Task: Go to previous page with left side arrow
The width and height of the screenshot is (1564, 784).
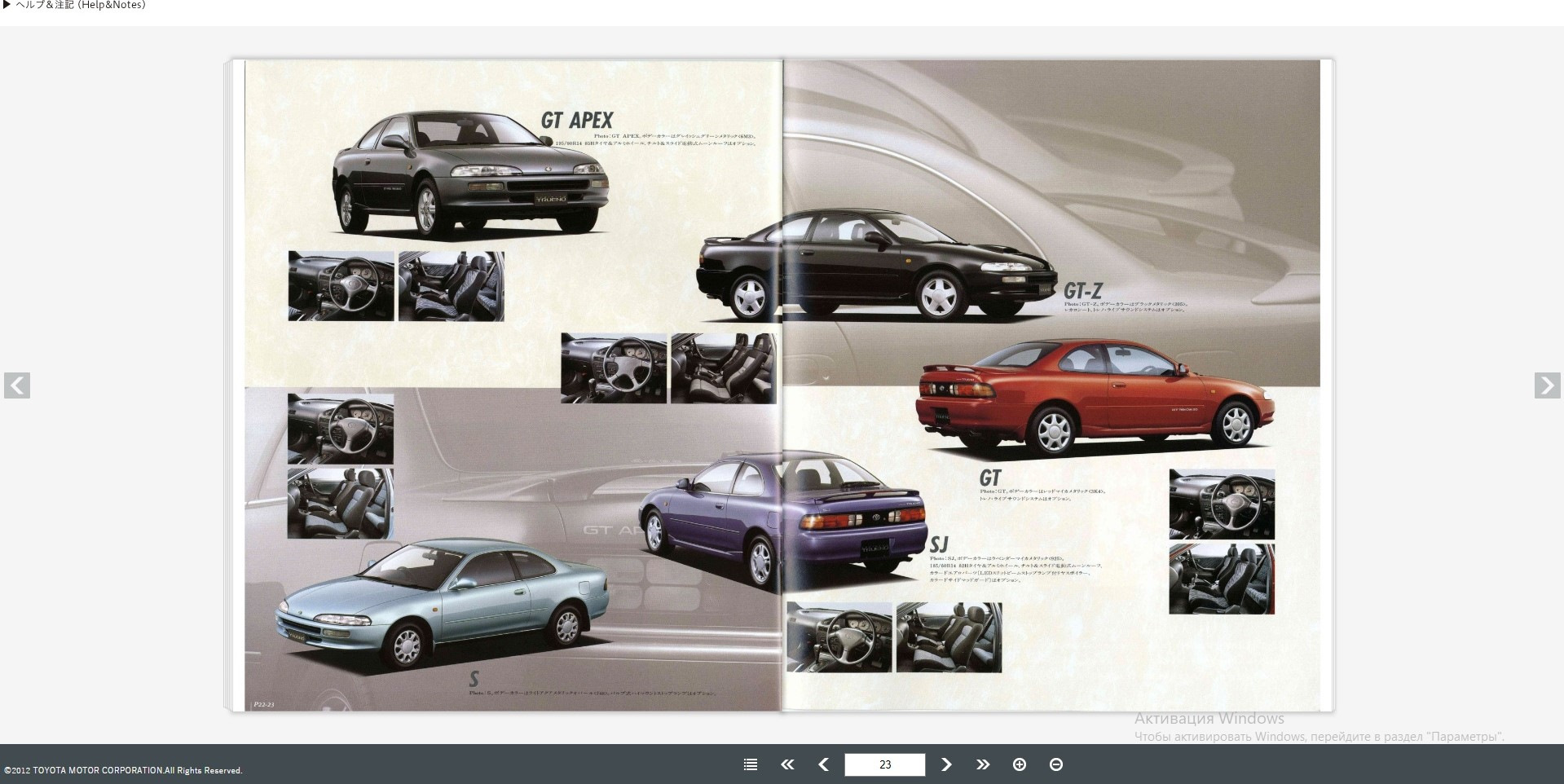Action: click(17, 385)
